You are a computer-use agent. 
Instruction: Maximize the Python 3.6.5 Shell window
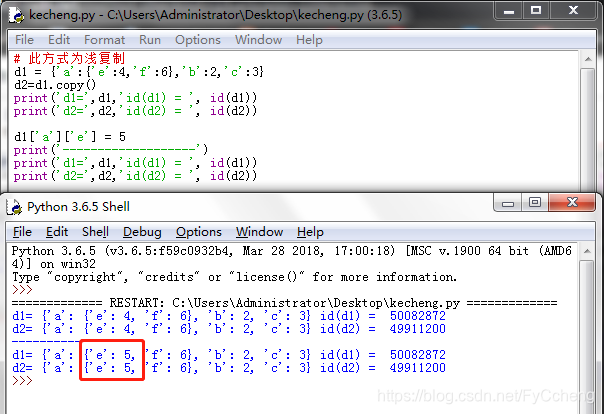tap(535, 203)
